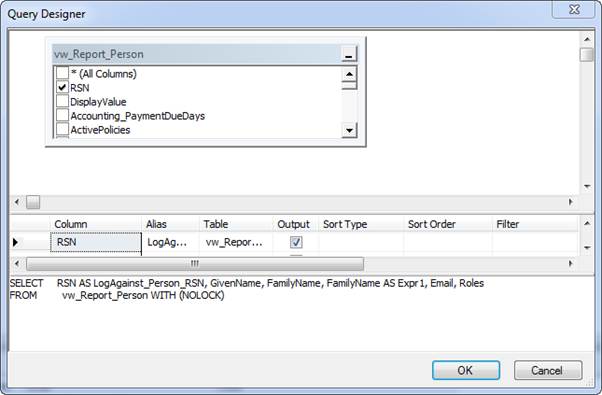This screenshot has width=602, height=395.
Task: Click grid pane vertical scroll down arrow
Action: pos(587,248)
